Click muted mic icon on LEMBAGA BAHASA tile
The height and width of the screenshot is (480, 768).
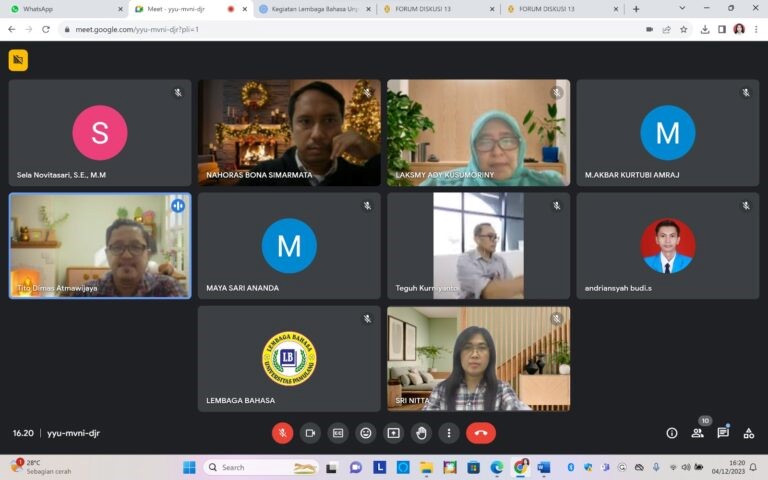pyautogui.click(x=367, y=319)
